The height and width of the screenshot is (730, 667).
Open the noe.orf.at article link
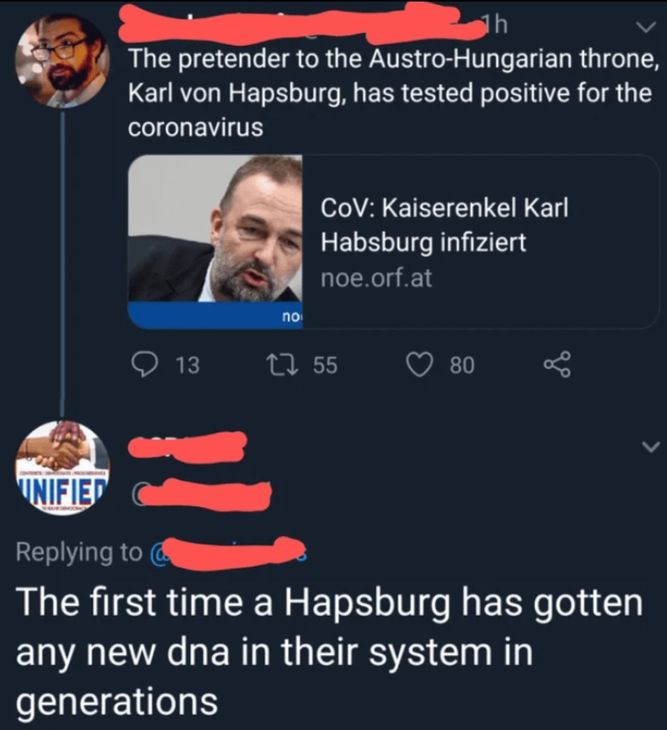pyautogui.click(x=376, y=278)
